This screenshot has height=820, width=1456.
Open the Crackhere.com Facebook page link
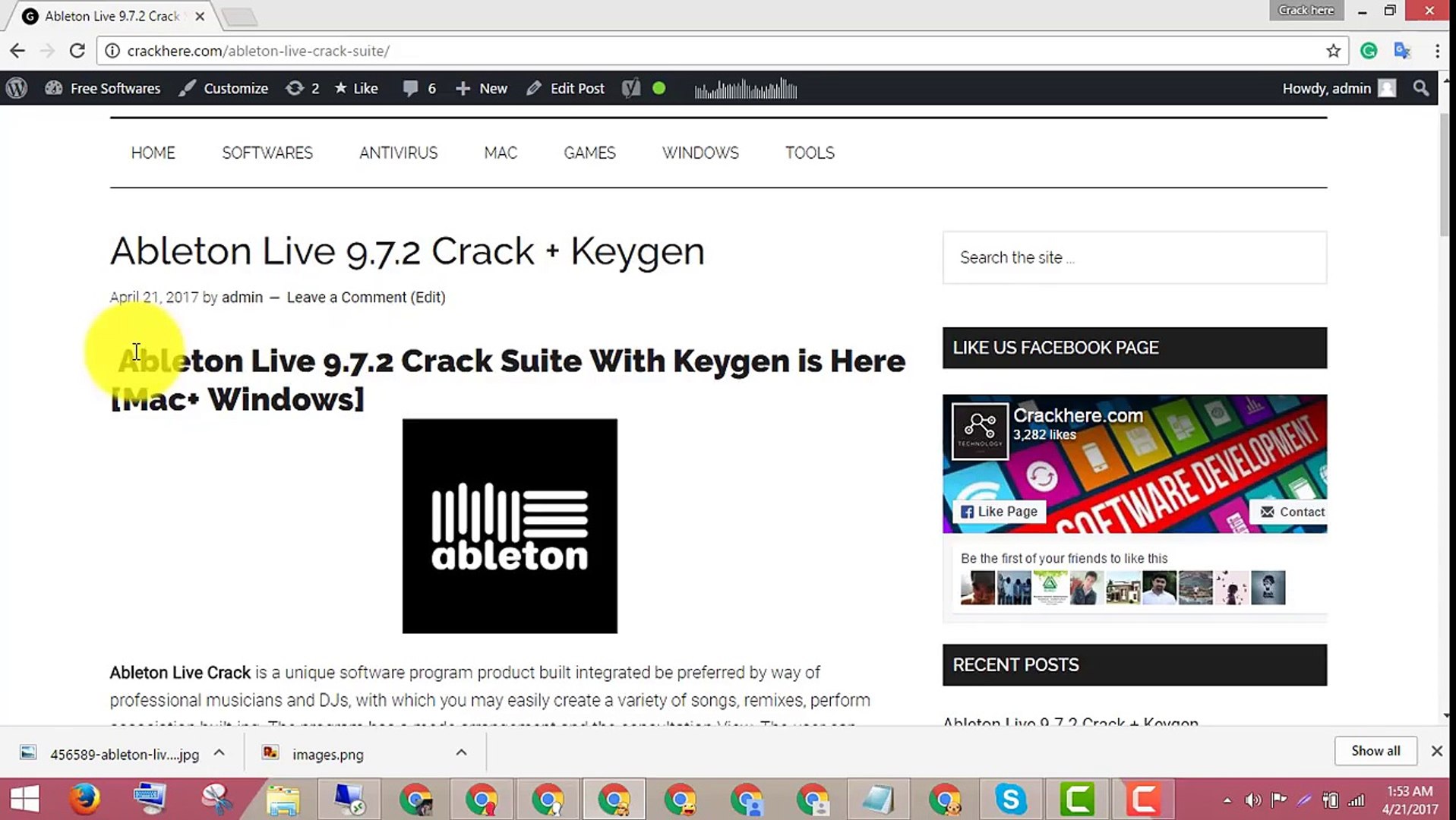(1078, 415)
